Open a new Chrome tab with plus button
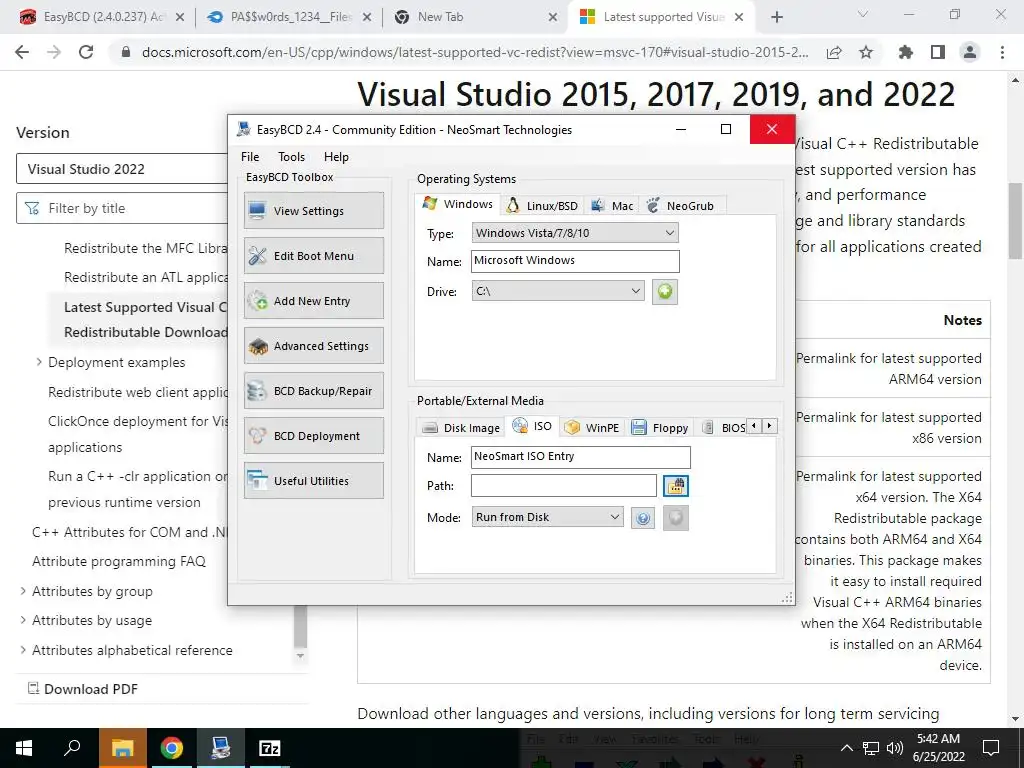 pyautogui.click(x=776, y=18)
